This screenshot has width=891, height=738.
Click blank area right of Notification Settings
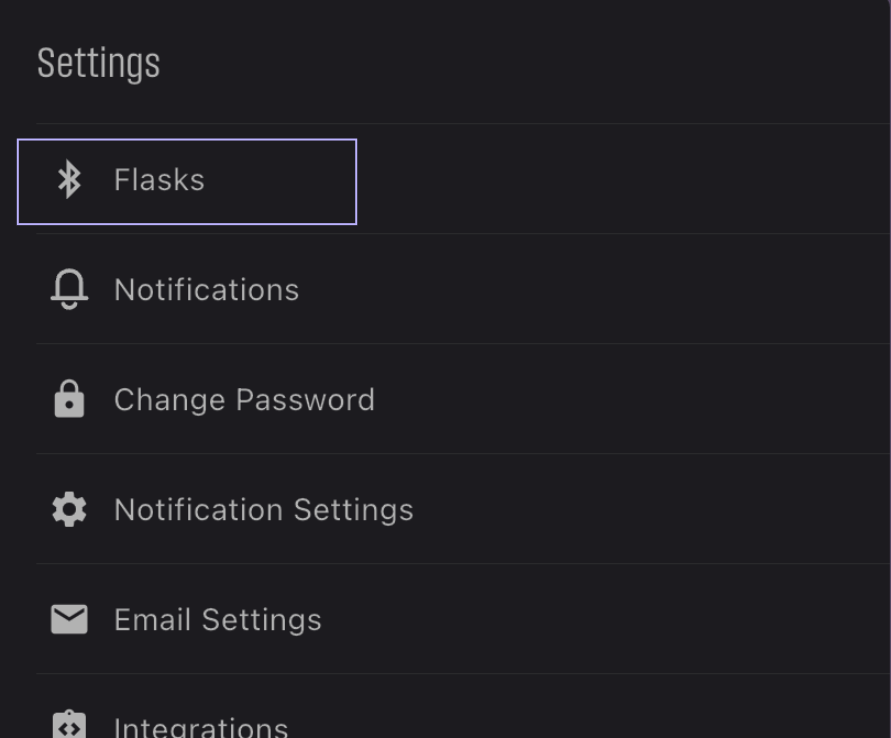pos(651,509)
